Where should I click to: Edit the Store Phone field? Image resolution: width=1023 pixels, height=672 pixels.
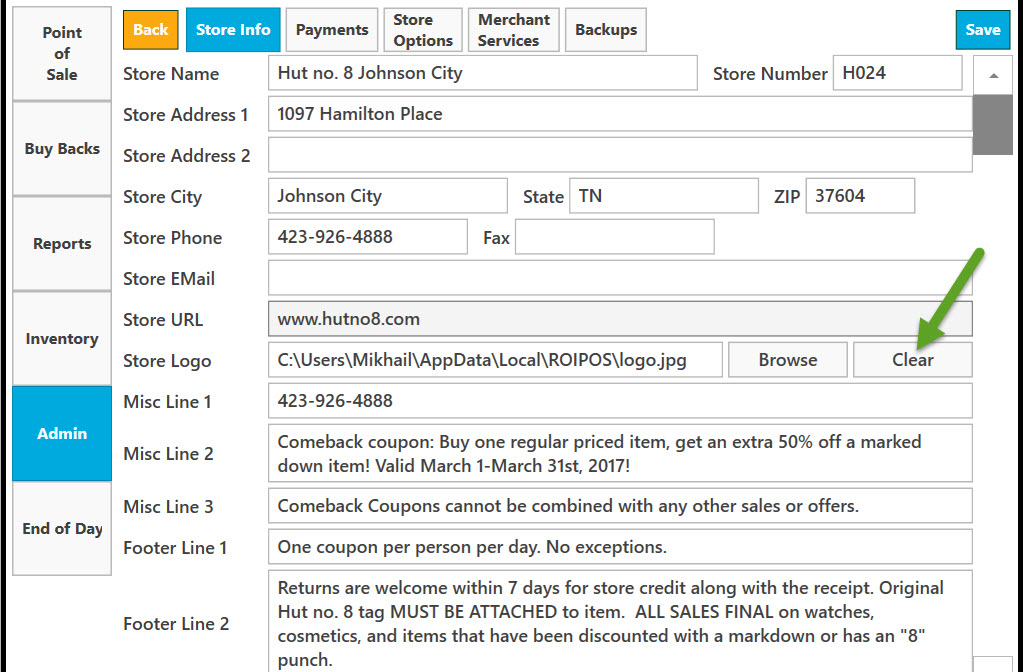point(367,237)
